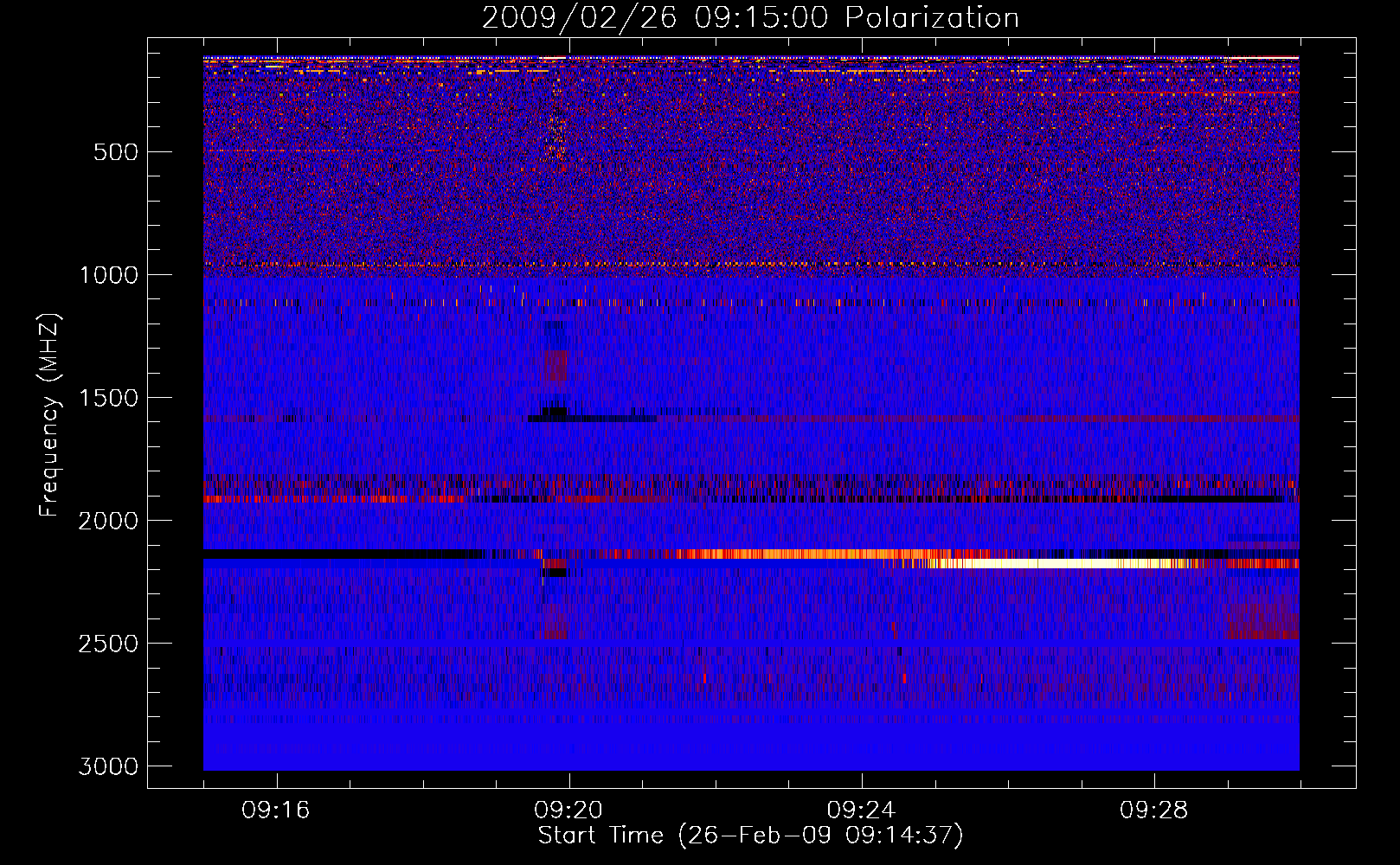Click the 'Frequency (MHZ)' axis label

50,415
